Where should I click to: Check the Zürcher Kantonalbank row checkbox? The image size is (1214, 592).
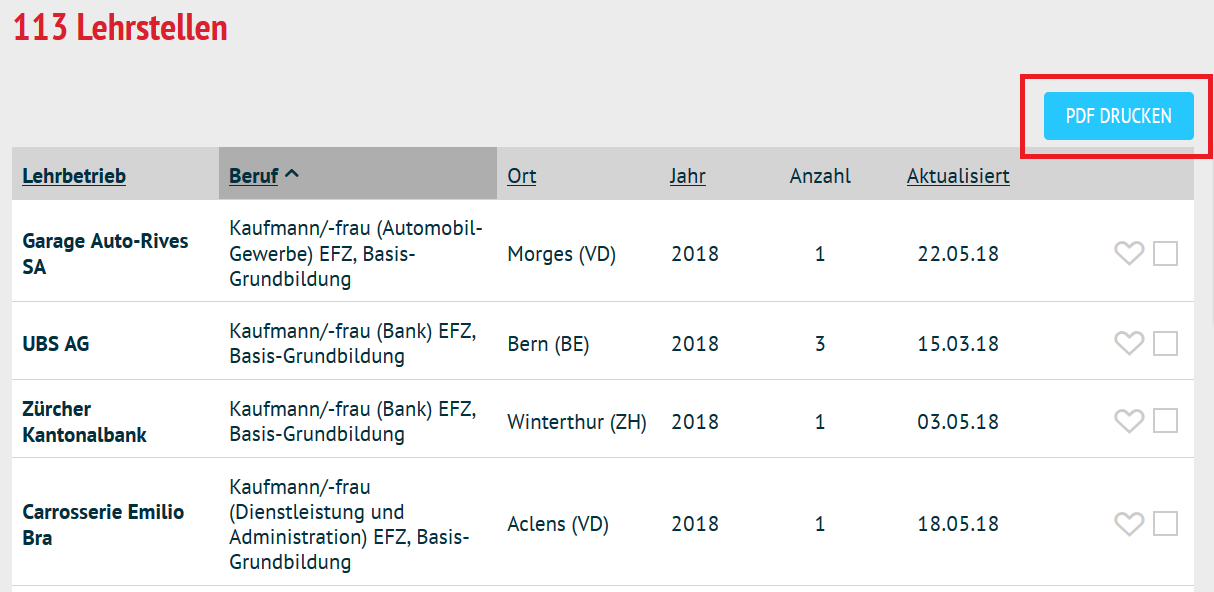tap(1165, 422)
